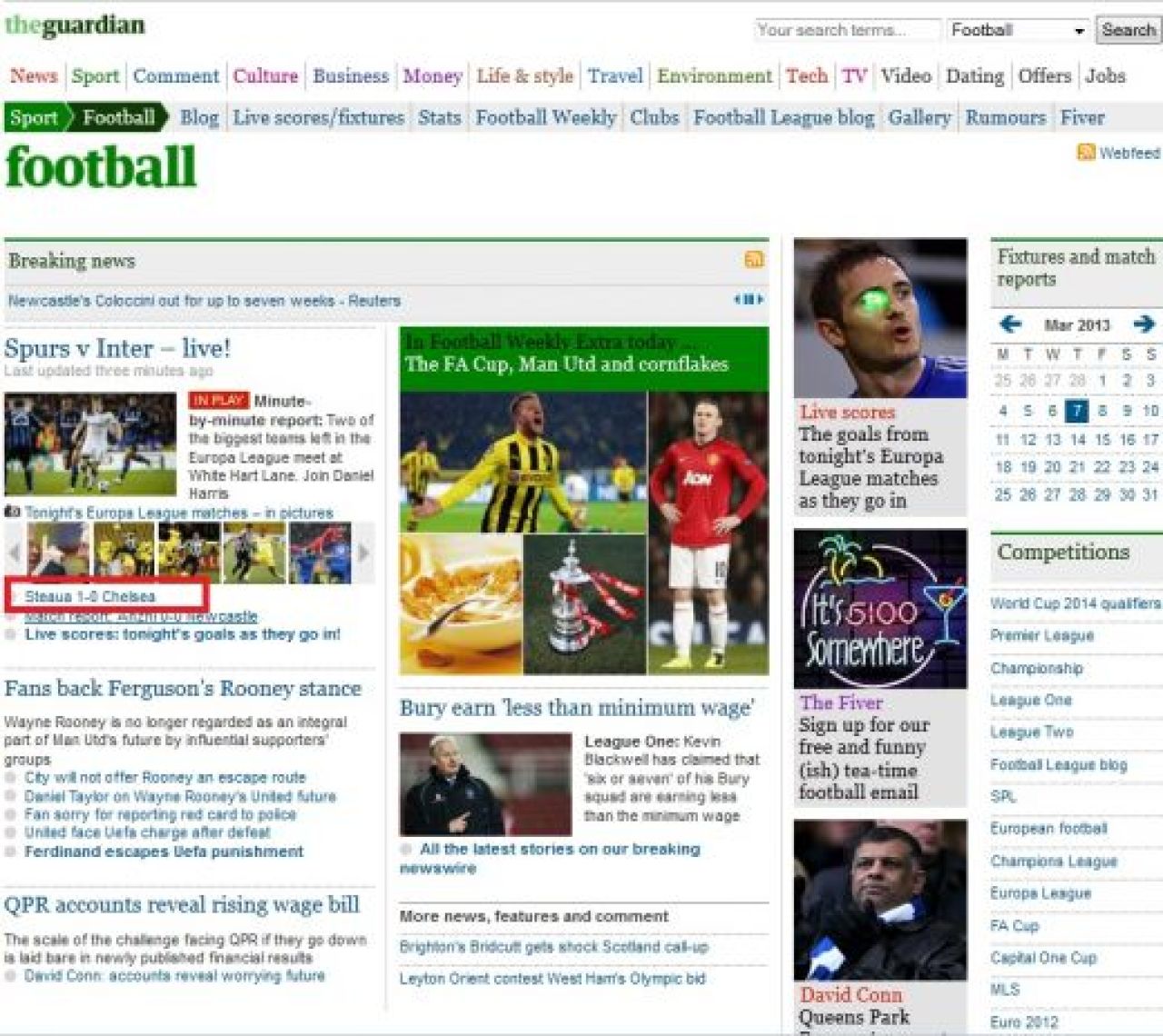
Task: Open the Champions League competition link
Action: pos(1054,861)
